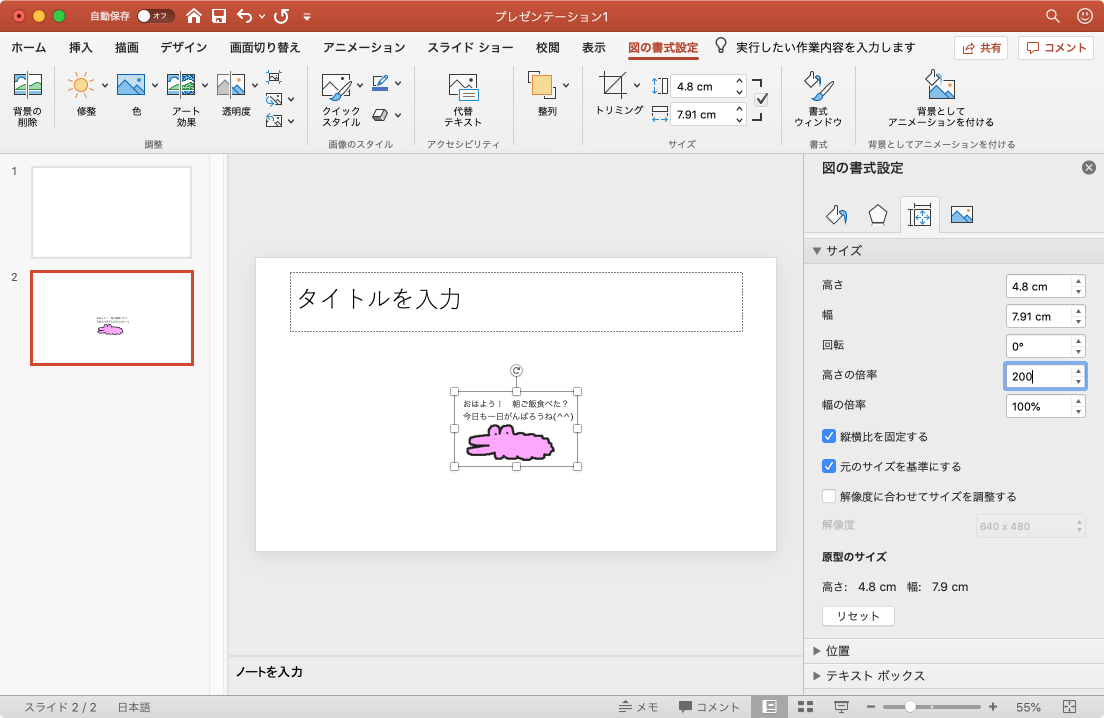The width and height of the screenshot is (1104, 718).
Task: Switch to Fill & Line pane icon
Action: point(836,214)
